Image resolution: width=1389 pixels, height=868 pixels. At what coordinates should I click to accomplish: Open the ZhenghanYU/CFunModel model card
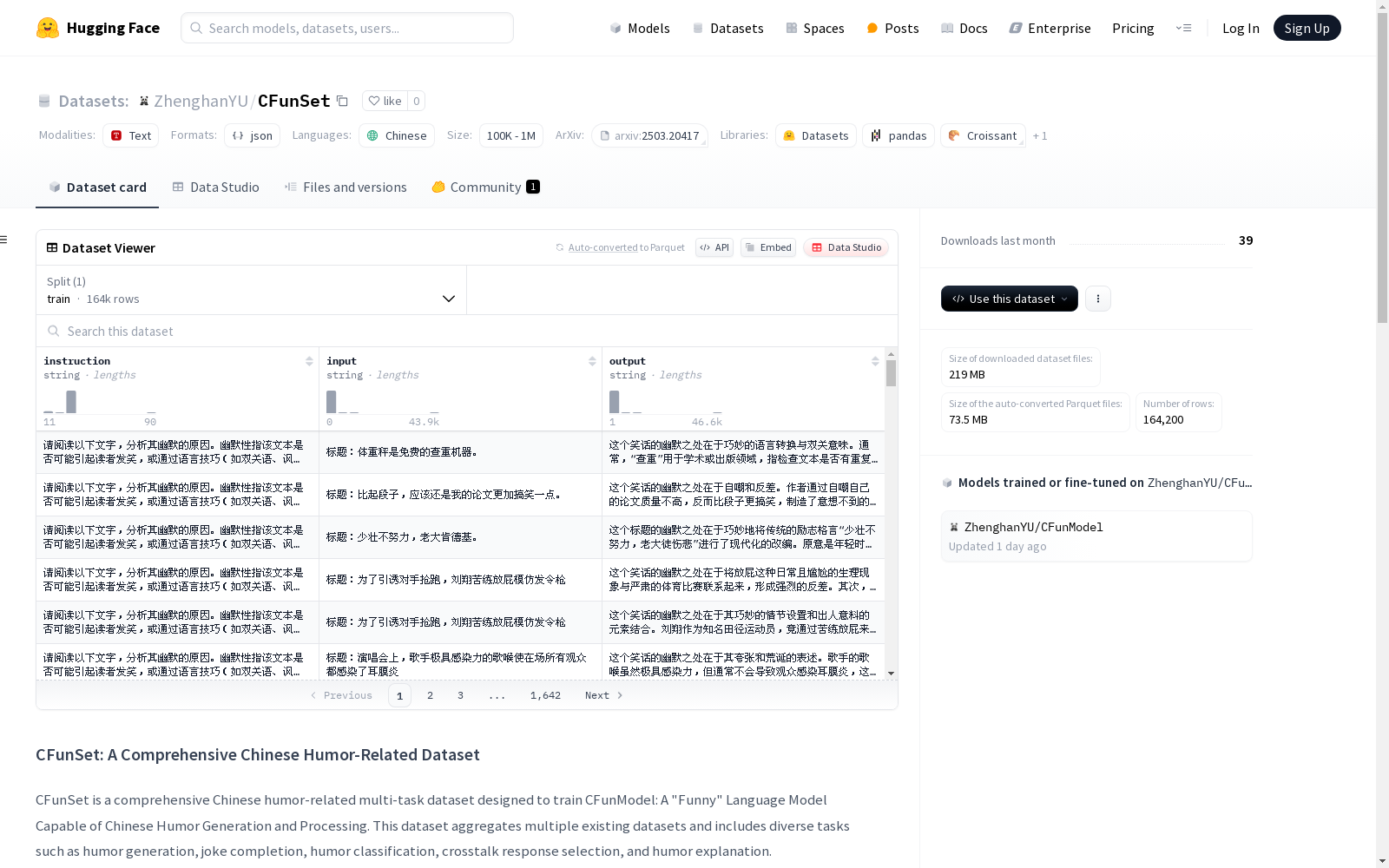click(1096, 536)
